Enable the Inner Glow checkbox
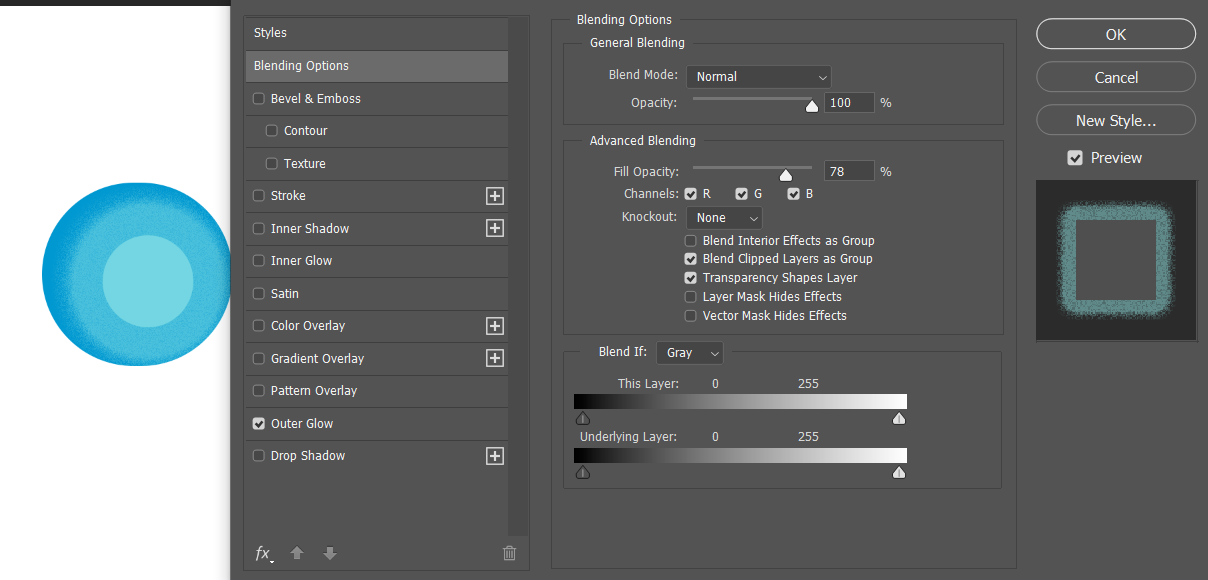 [259, 261]
